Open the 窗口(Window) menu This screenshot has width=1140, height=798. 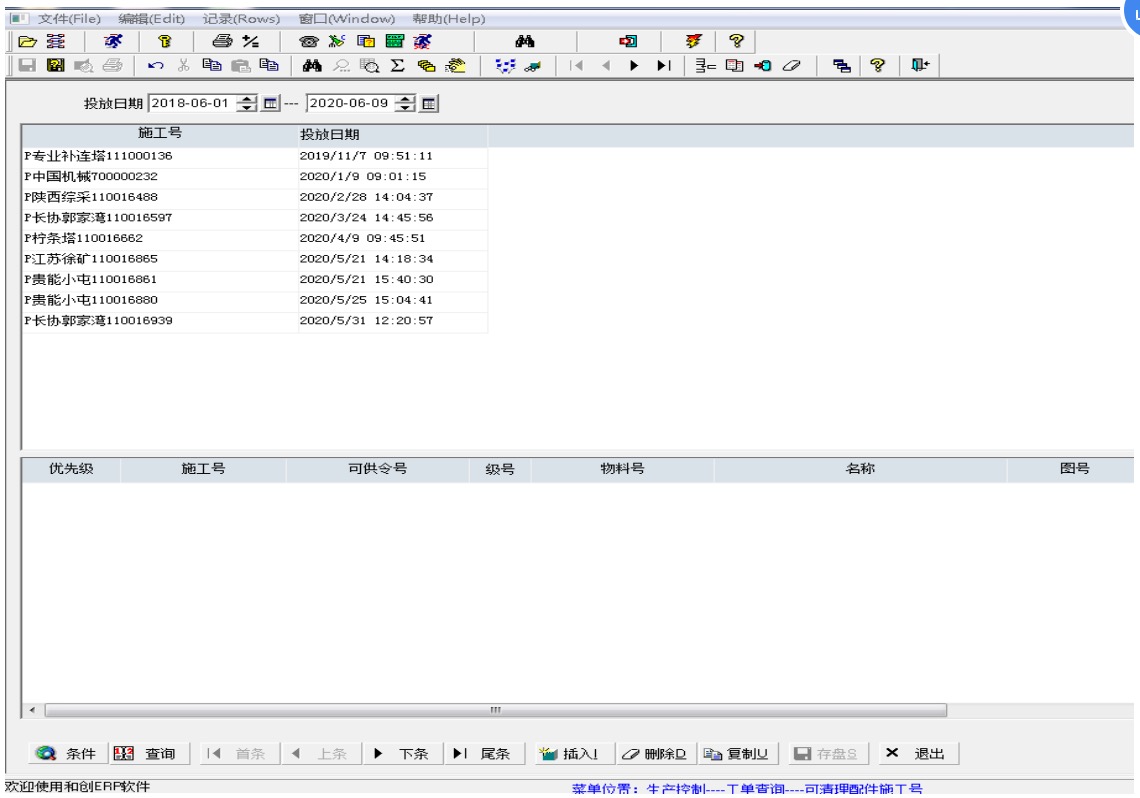[x=347, y=19]
